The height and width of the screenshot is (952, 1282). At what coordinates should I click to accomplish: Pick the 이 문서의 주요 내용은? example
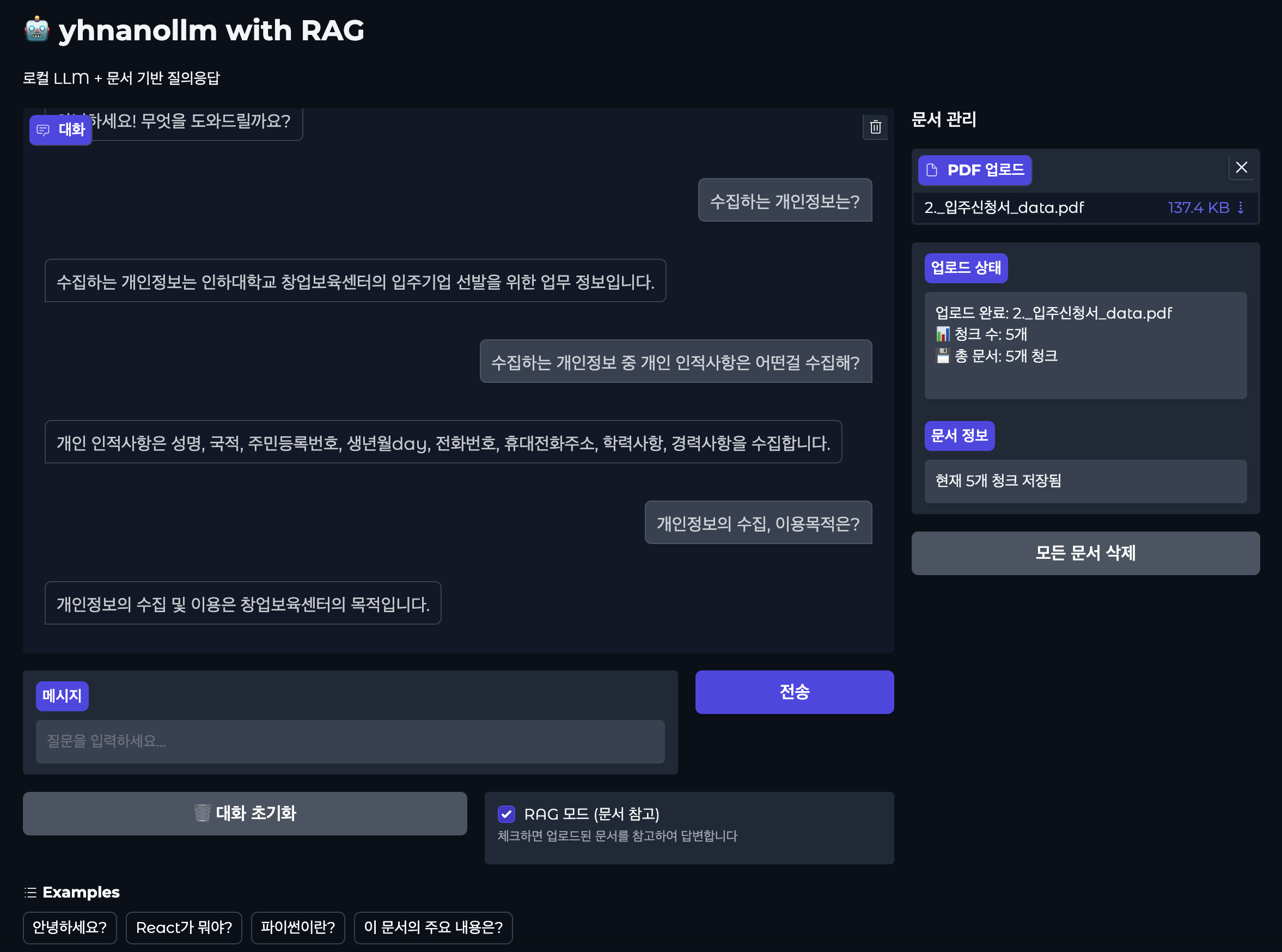point(433,927)
